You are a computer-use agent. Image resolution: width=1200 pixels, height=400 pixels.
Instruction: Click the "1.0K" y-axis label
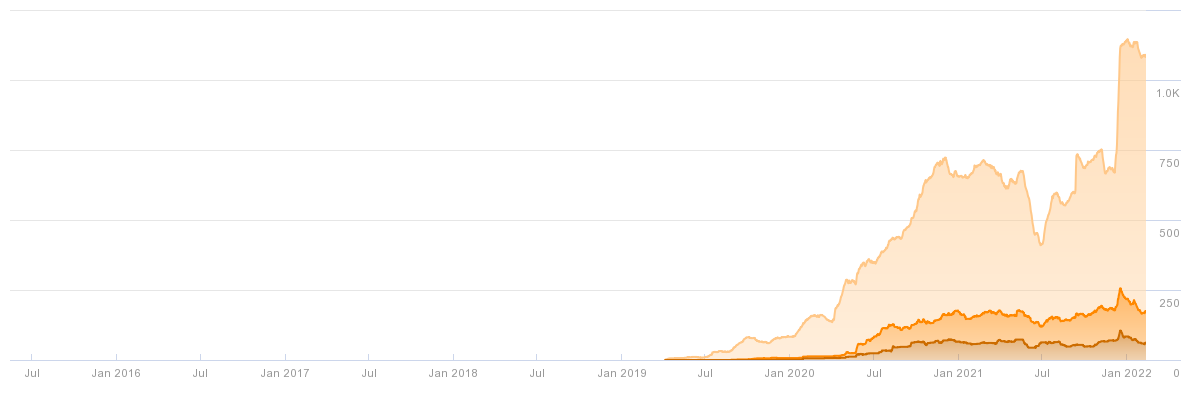coord(1168,93)
